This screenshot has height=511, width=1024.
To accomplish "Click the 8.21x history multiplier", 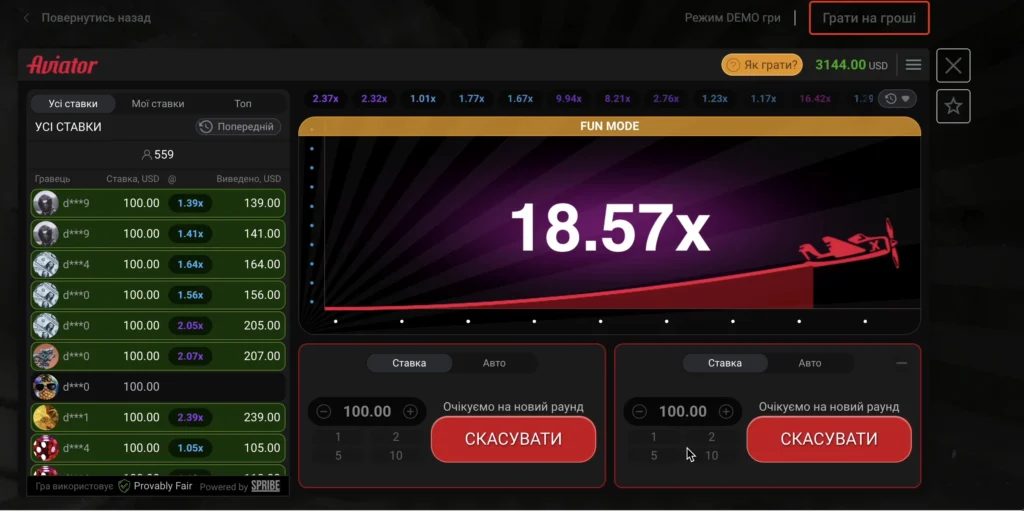I will [617, 99].
